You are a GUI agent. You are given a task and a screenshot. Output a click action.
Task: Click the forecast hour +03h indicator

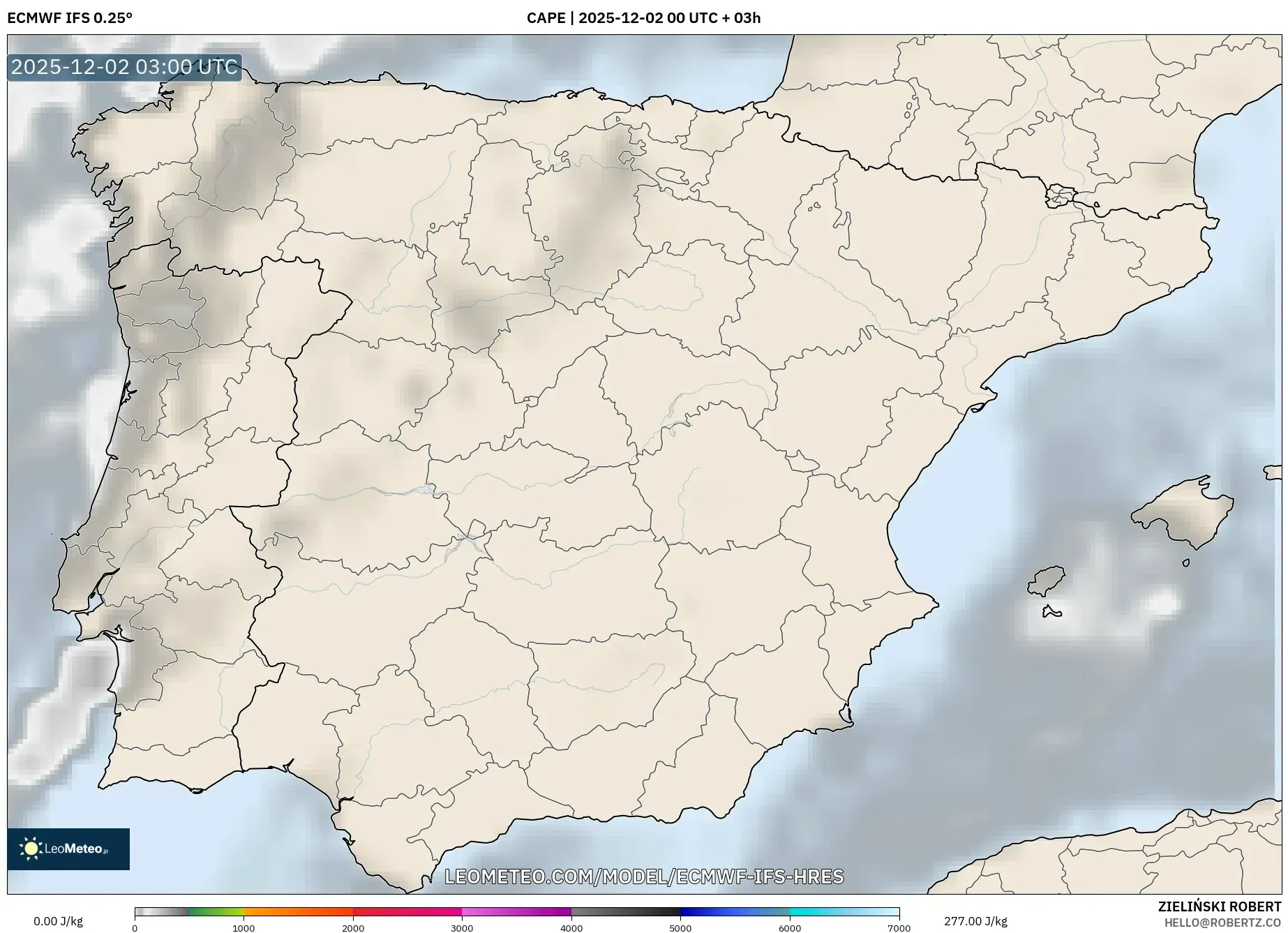point(743,17)
